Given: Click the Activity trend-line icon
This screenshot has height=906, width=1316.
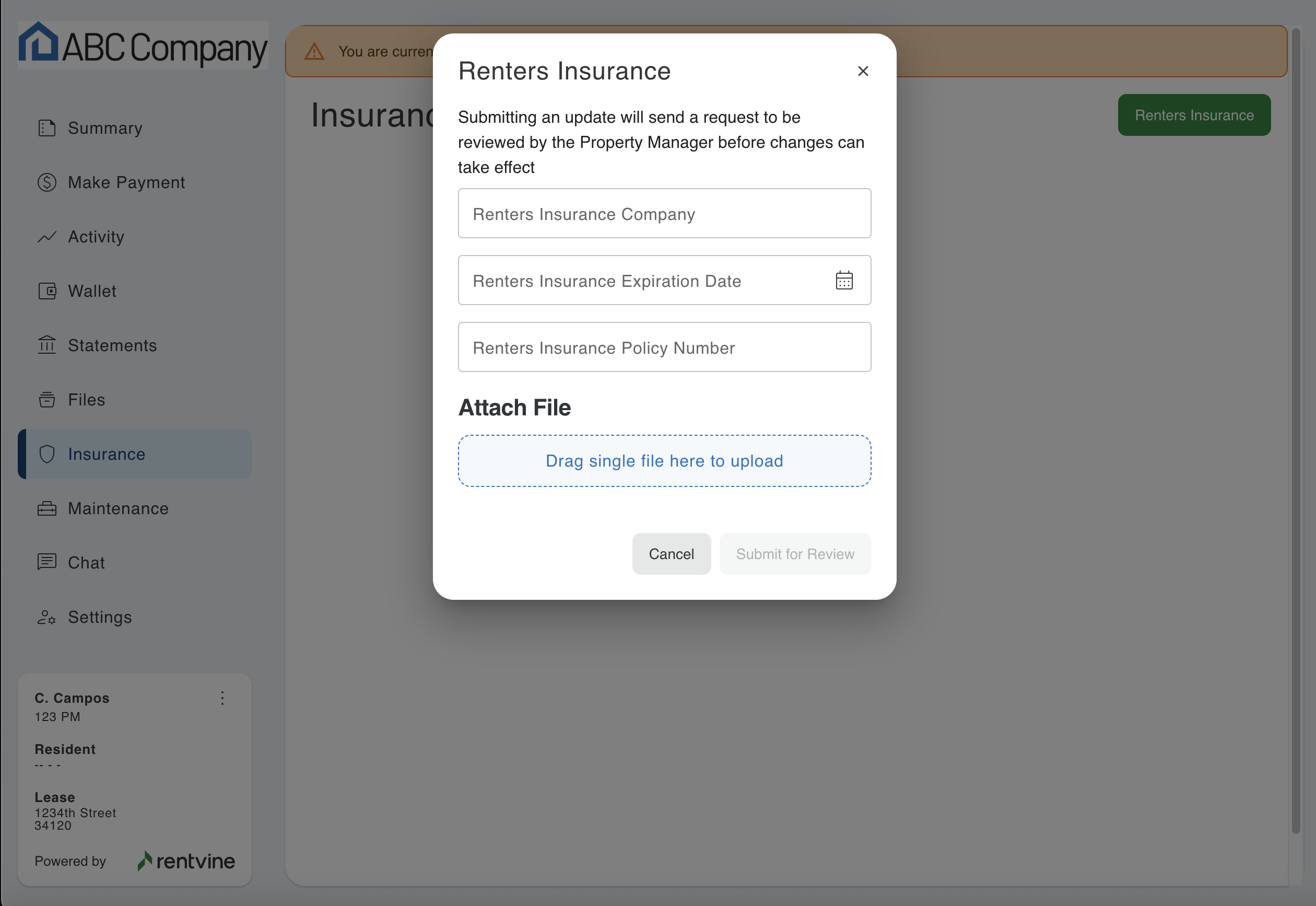Looking at the screenshot, I should pos(46,237).
